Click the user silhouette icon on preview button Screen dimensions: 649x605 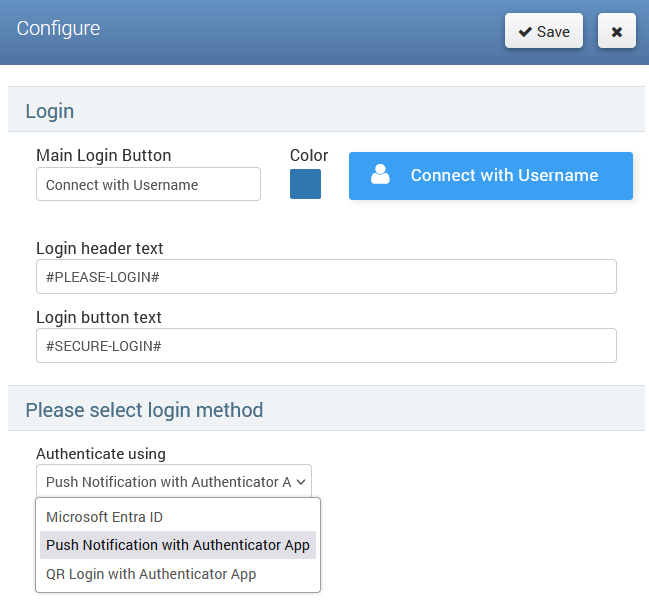[x=380, y=175]
